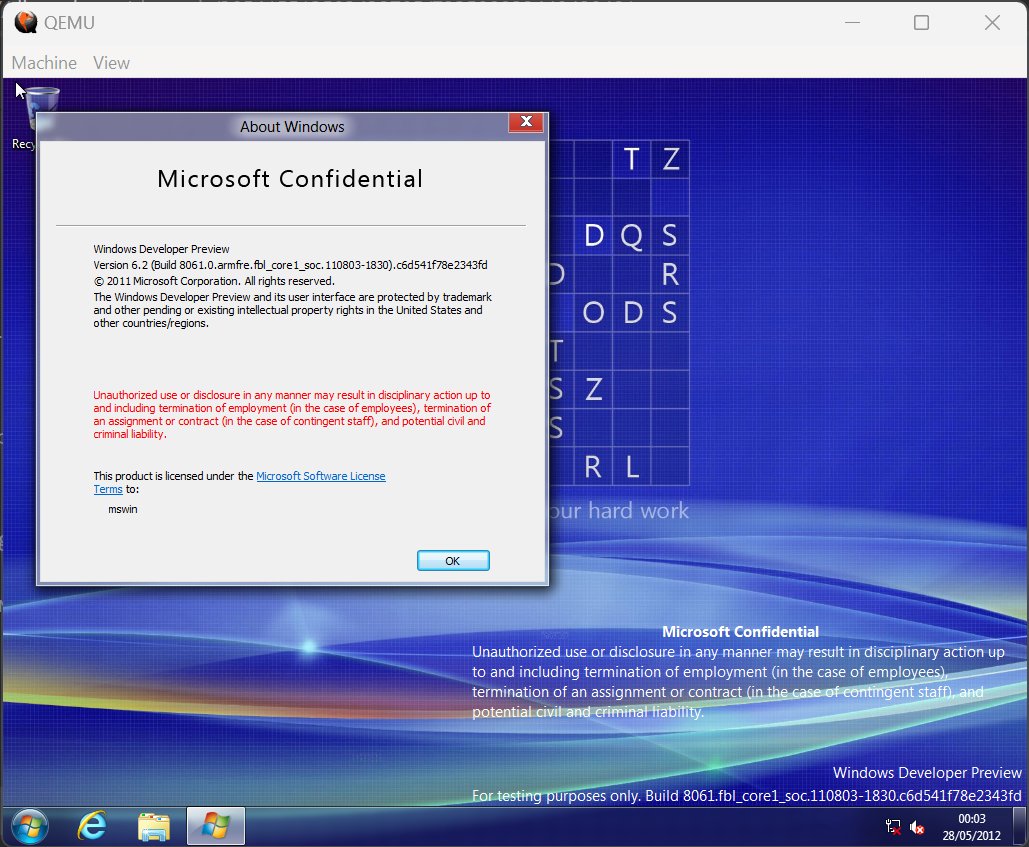Image resolution: width=1029 pixels, height=847 pixels.
Task: Open the Microsoft Software License link
Action: click(320, 476)
